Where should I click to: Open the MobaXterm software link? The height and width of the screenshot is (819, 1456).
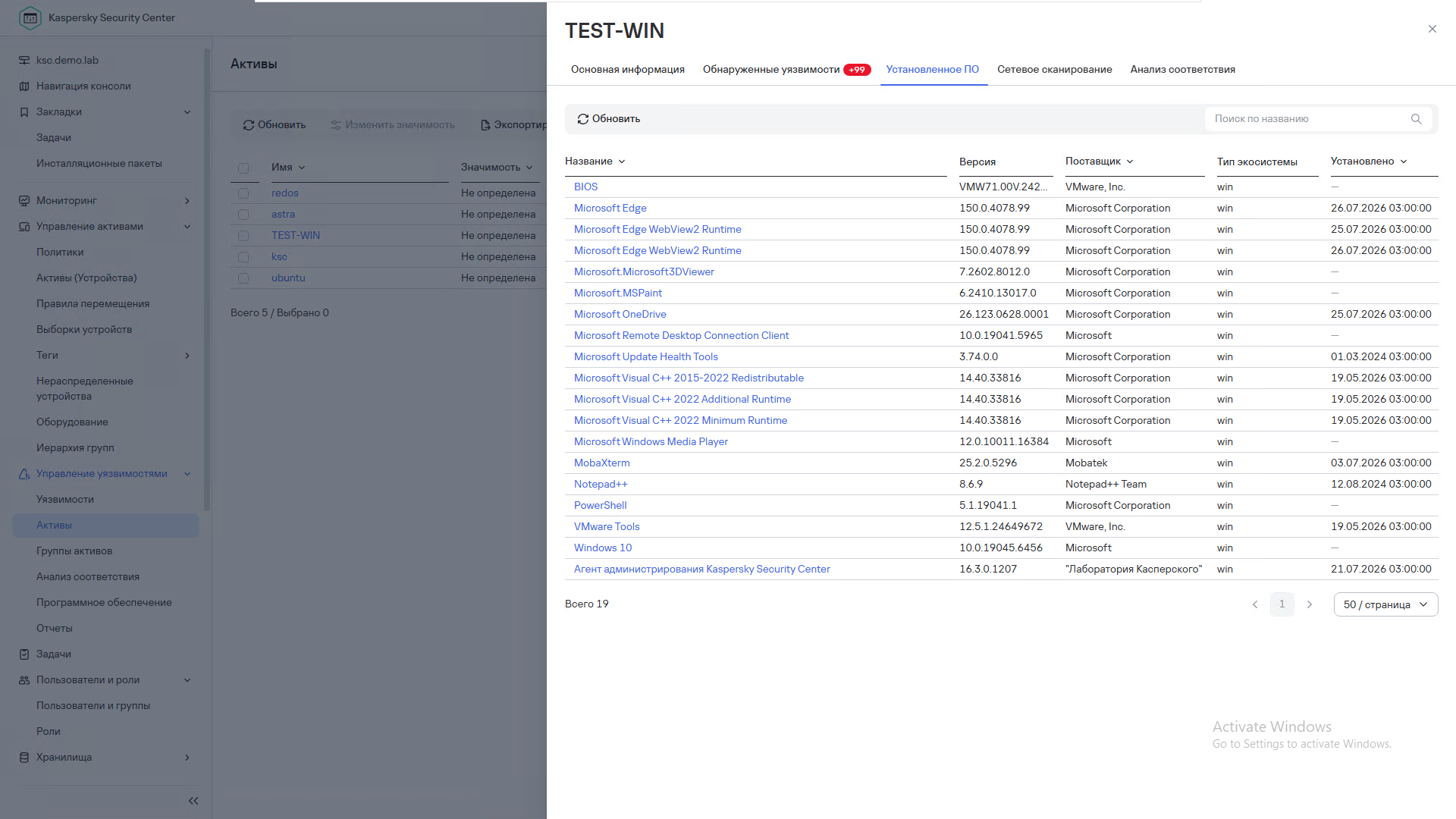coord(602,463)
